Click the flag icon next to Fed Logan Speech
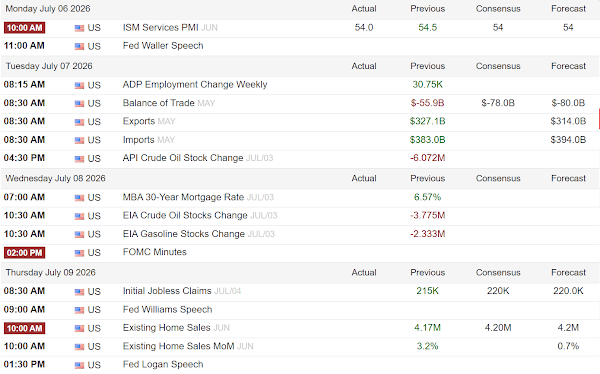 tap(79, 365)
